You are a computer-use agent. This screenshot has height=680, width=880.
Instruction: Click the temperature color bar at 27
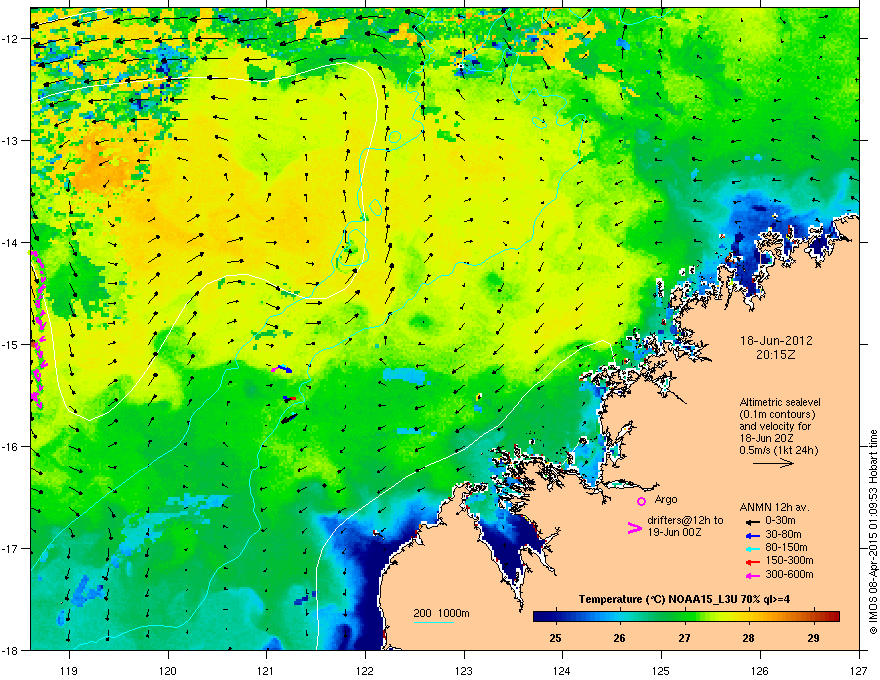(684, 617)
